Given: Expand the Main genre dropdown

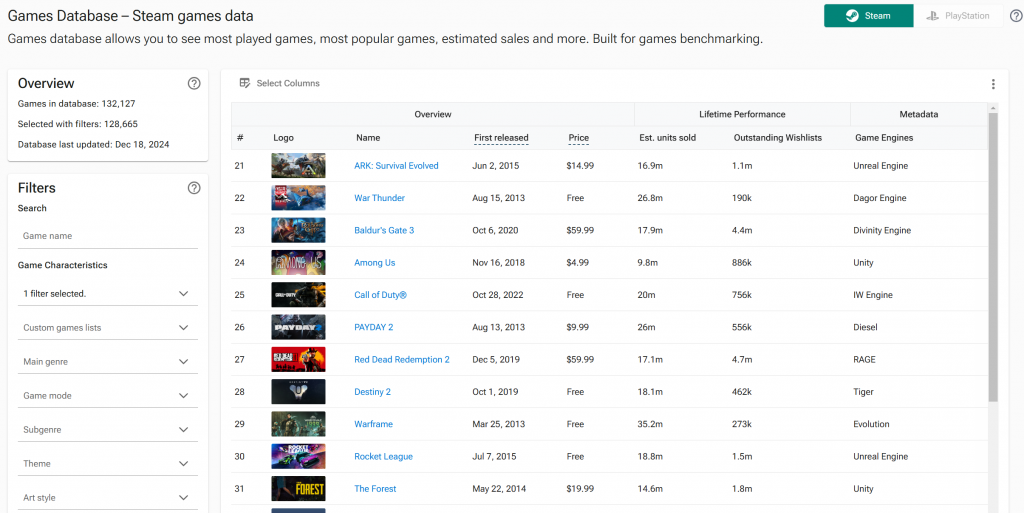Looking at the screenshot, I should point(108,362).
